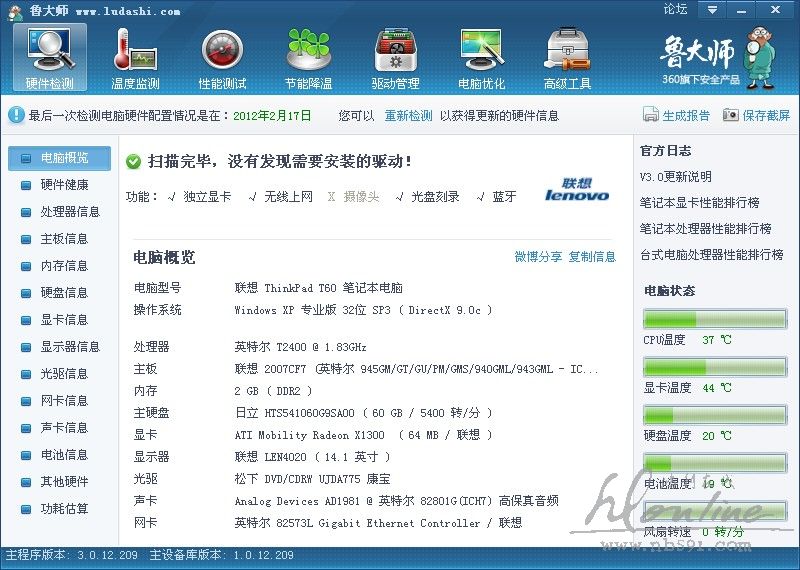Open 笔记本处理器性能排行榜 ranking link
The width and height of the screenshot is (800, 570).
(x=706, y=229)
